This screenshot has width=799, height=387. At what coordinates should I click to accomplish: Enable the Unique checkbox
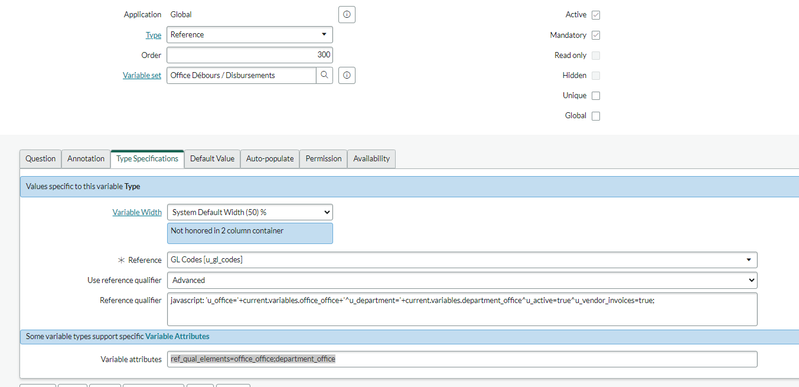596,95
